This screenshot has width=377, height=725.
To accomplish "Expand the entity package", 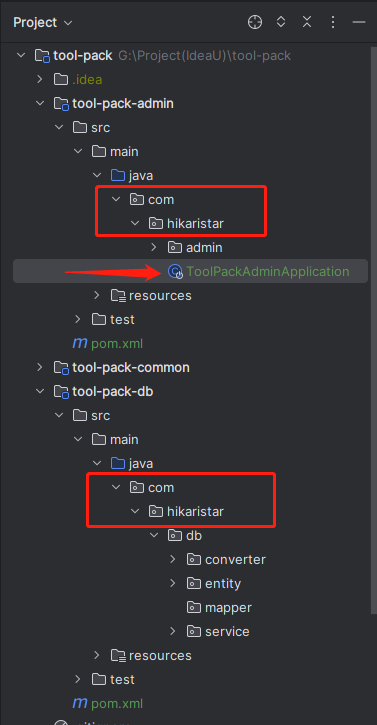I will (173, 584).
